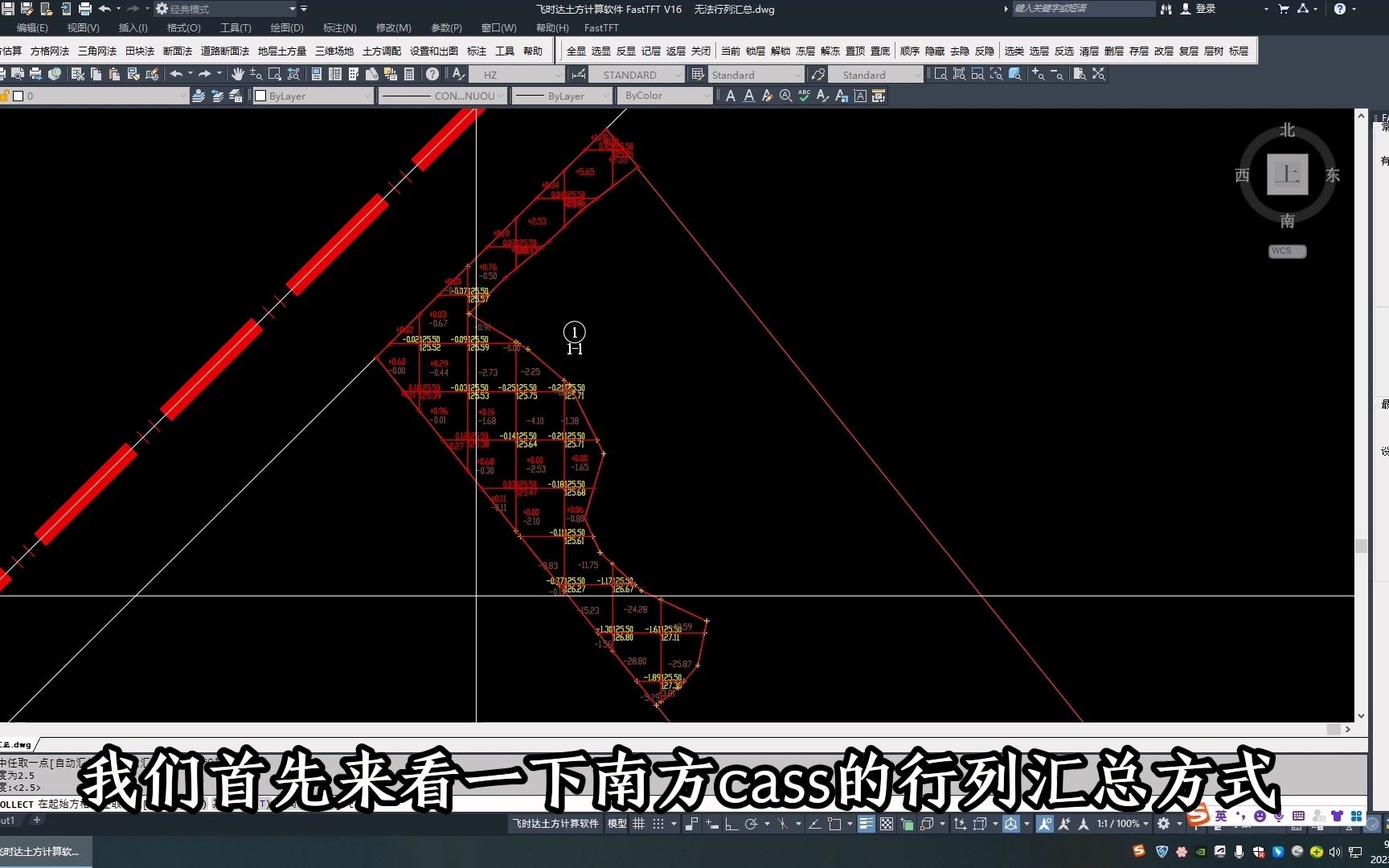Select the Pan tool in the toolbar
This screenshot has width=1389, height=868.
click(239, 74)
